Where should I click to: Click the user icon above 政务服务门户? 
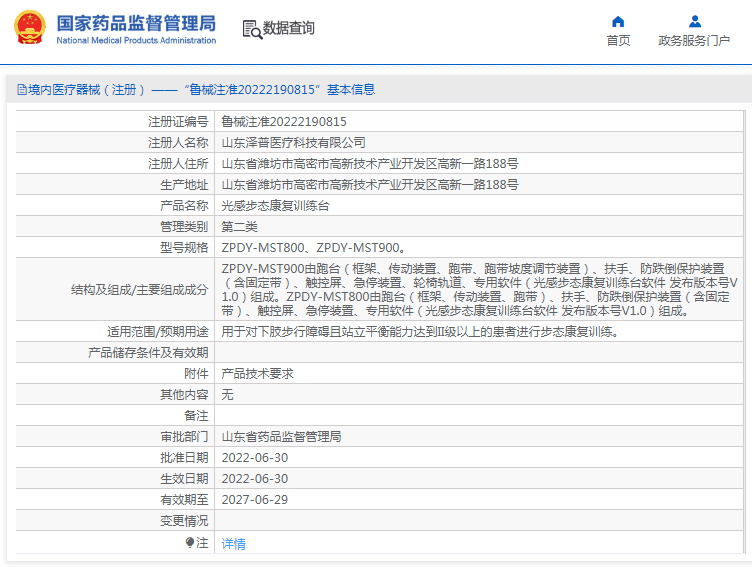[x=694, y=22]
